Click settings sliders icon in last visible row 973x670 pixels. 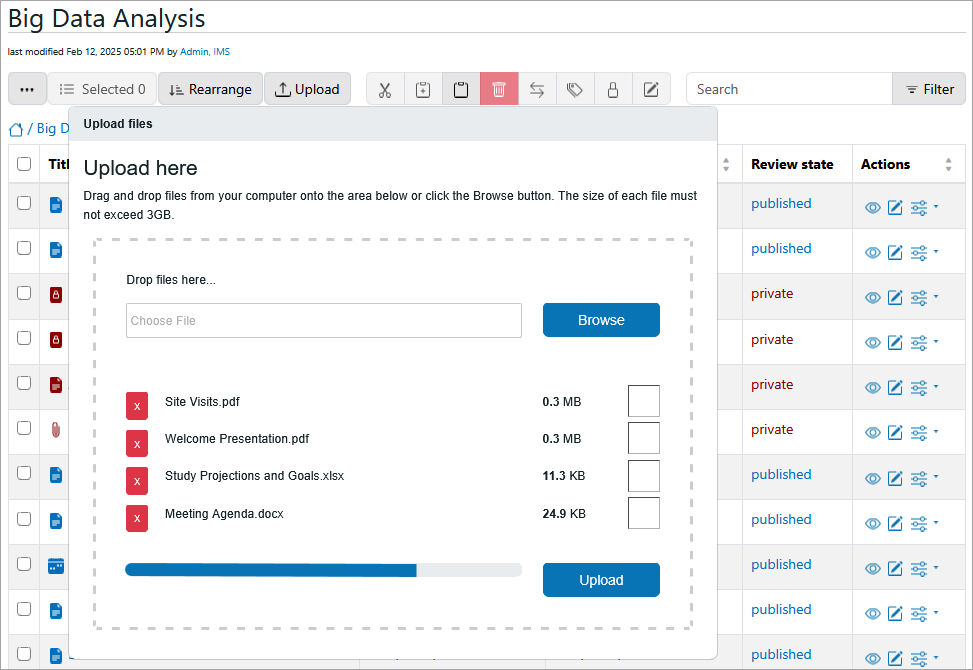coord(919,658)
